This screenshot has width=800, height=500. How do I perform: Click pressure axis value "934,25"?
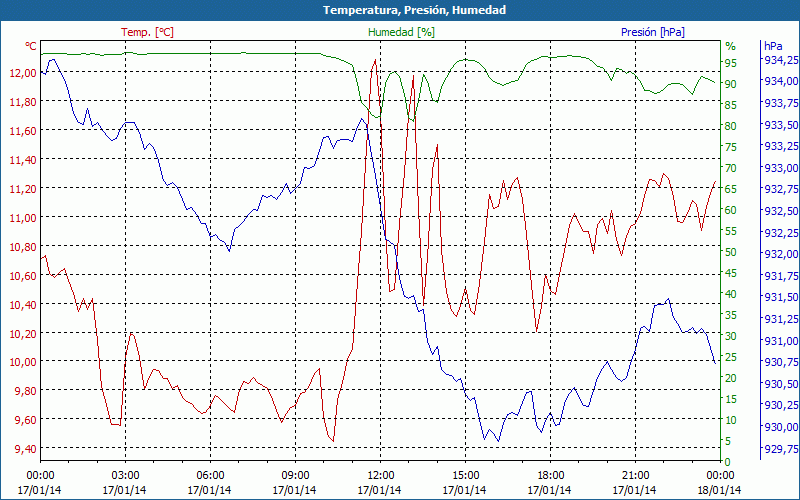(x=781, y=60)
